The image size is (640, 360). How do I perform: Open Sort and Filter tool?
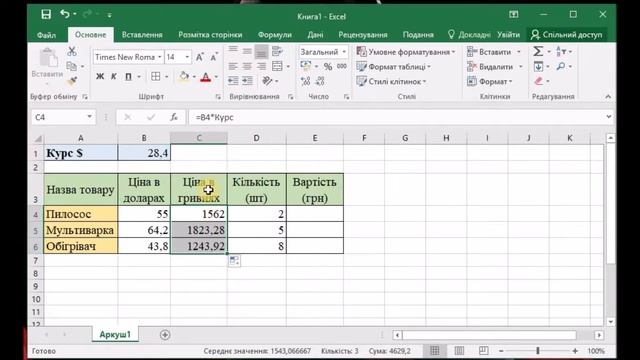(x=561, y=51)
